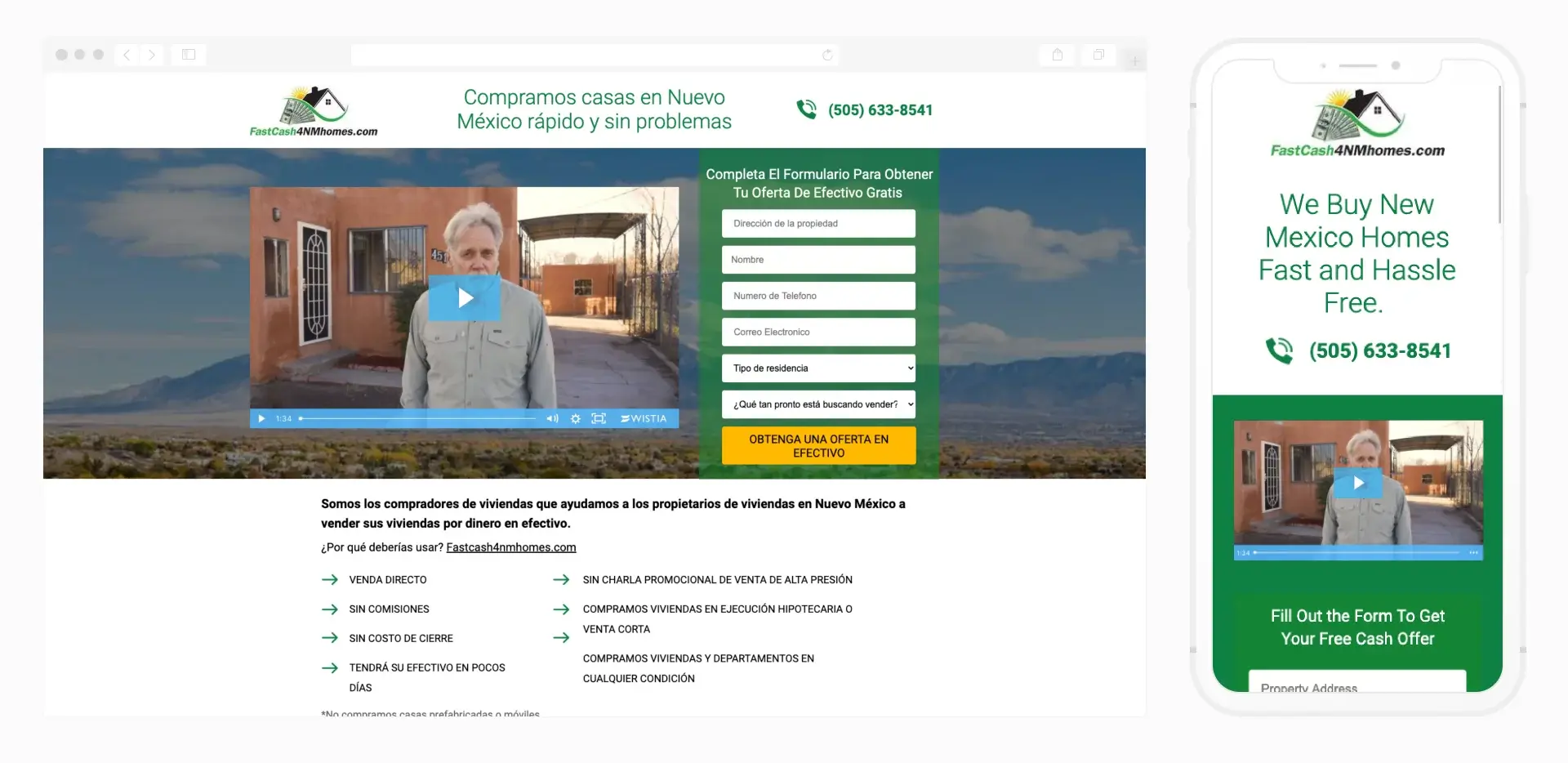Click the browser forward arrow icon
This screenshot has width=1568, height=763.
[151, 55]
